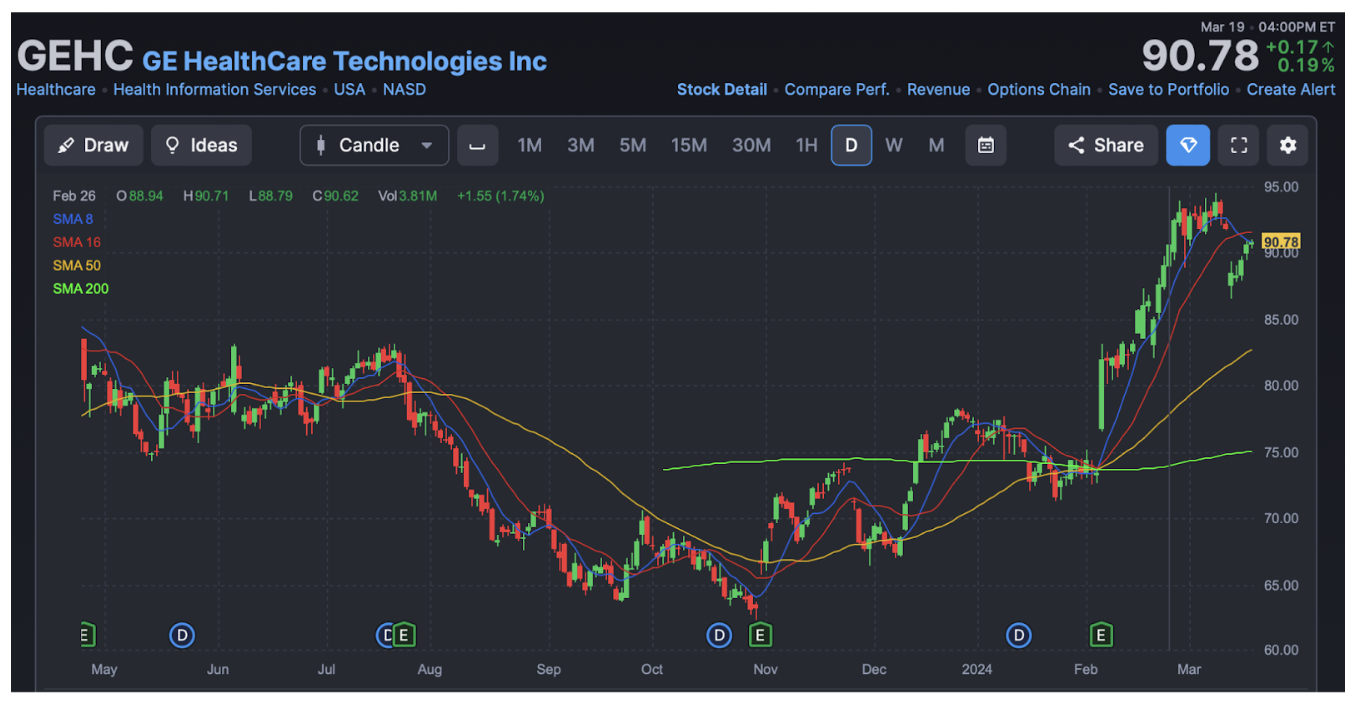Click the candle icon in chart type selector
The image size is (1355, 705).
(321, 145)
